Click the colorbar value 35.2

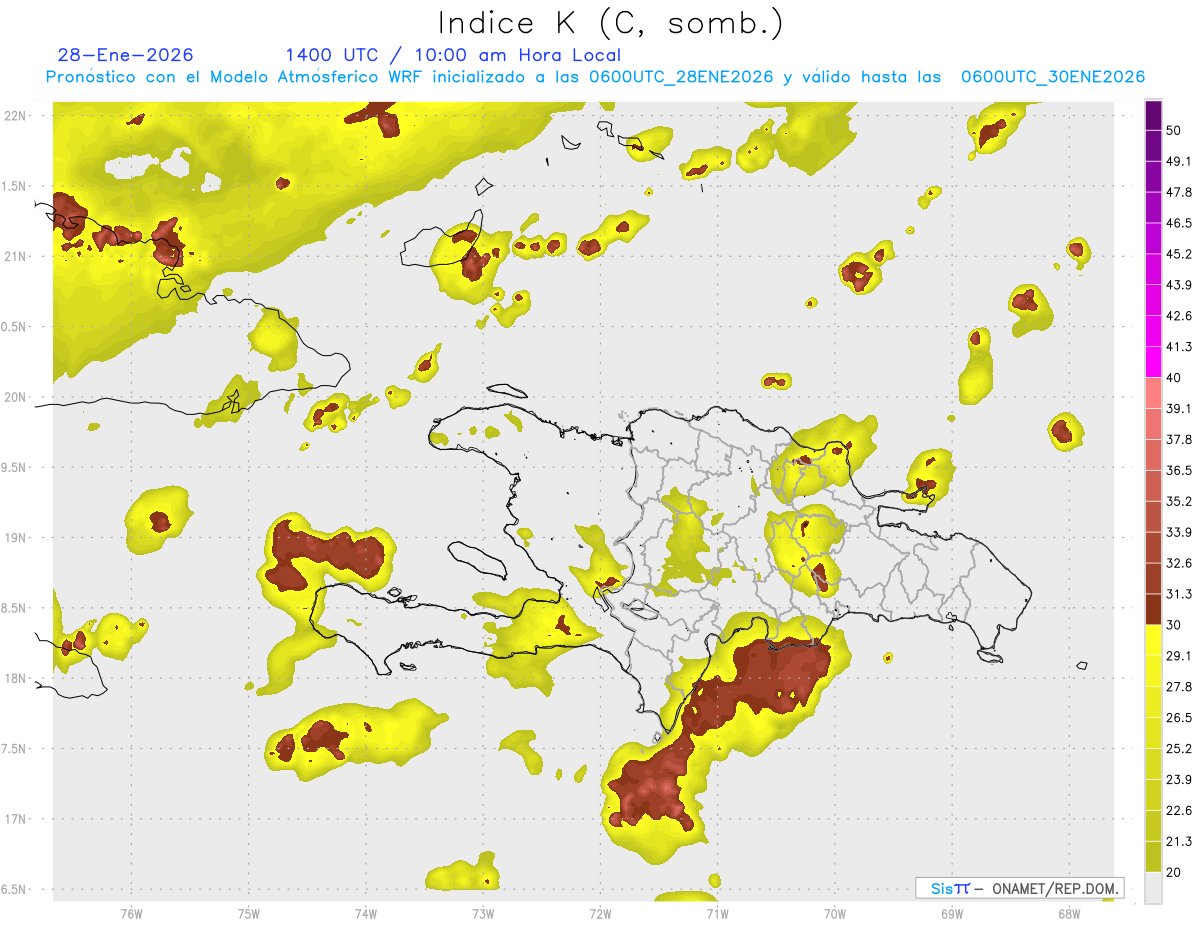(x=1179, y=501)
